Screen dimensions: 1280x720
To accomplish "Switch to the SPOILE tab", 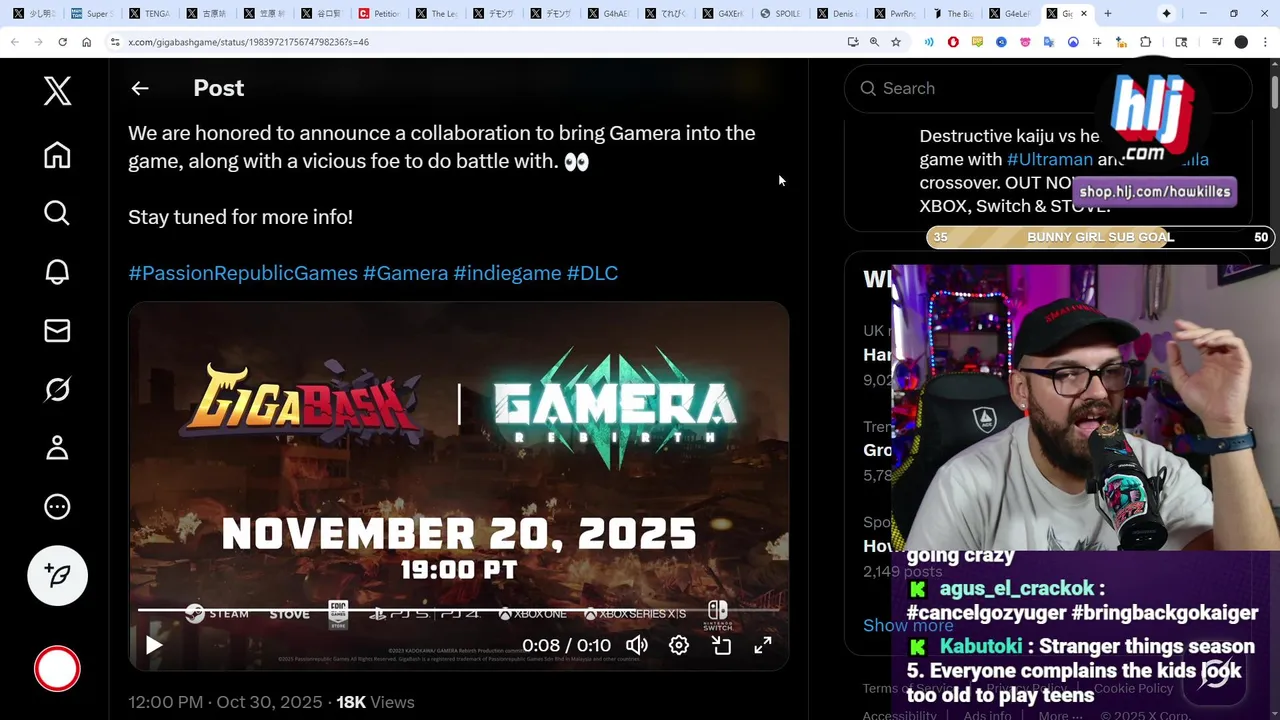I will (782, 14).
